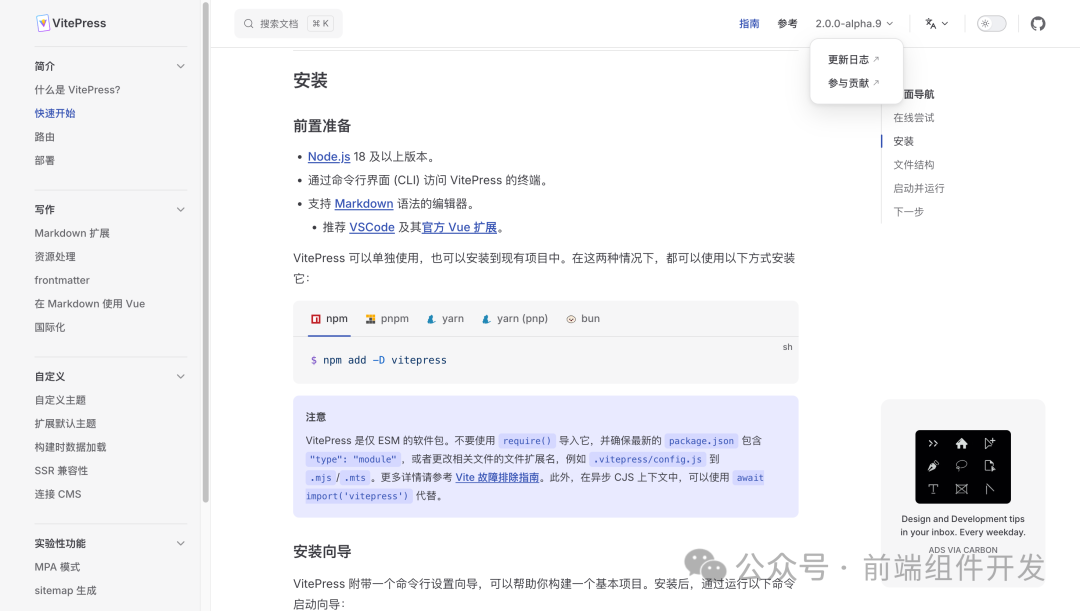
Task: Click the Carbon ad pen tool icon
Action: (933, 466)
